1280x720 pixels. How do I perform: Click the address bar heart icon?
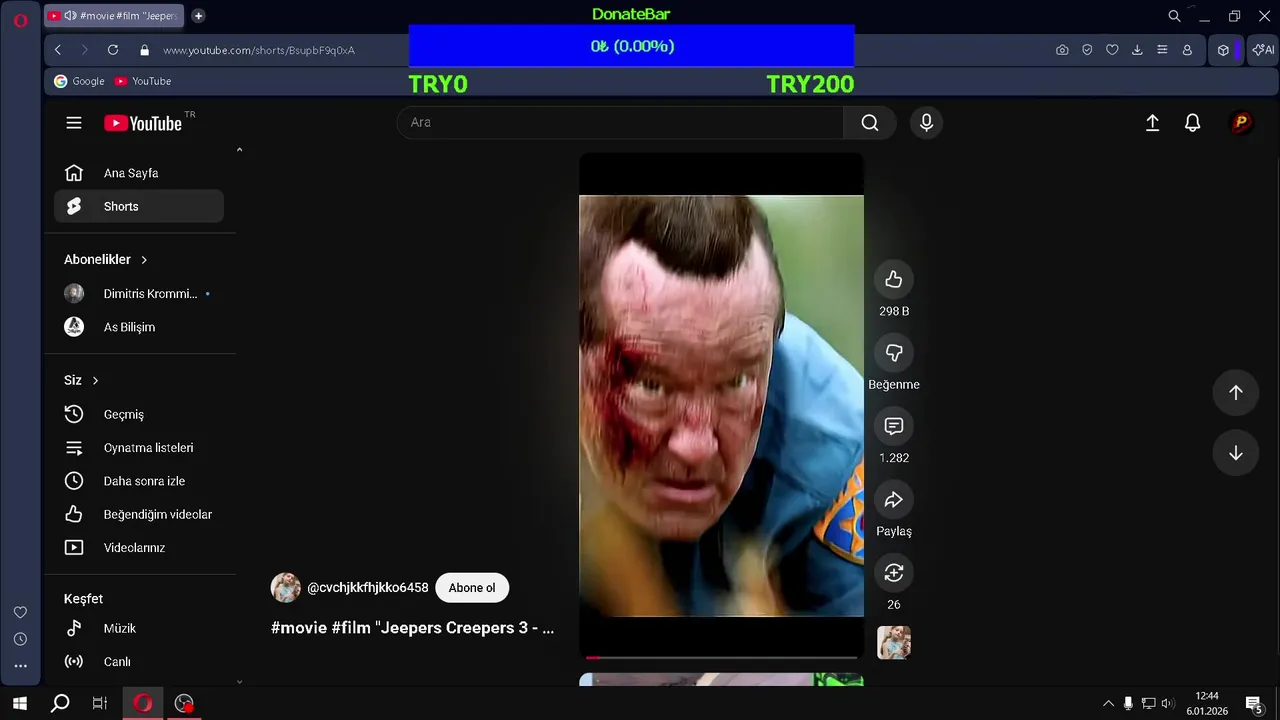click(1112, 50)
